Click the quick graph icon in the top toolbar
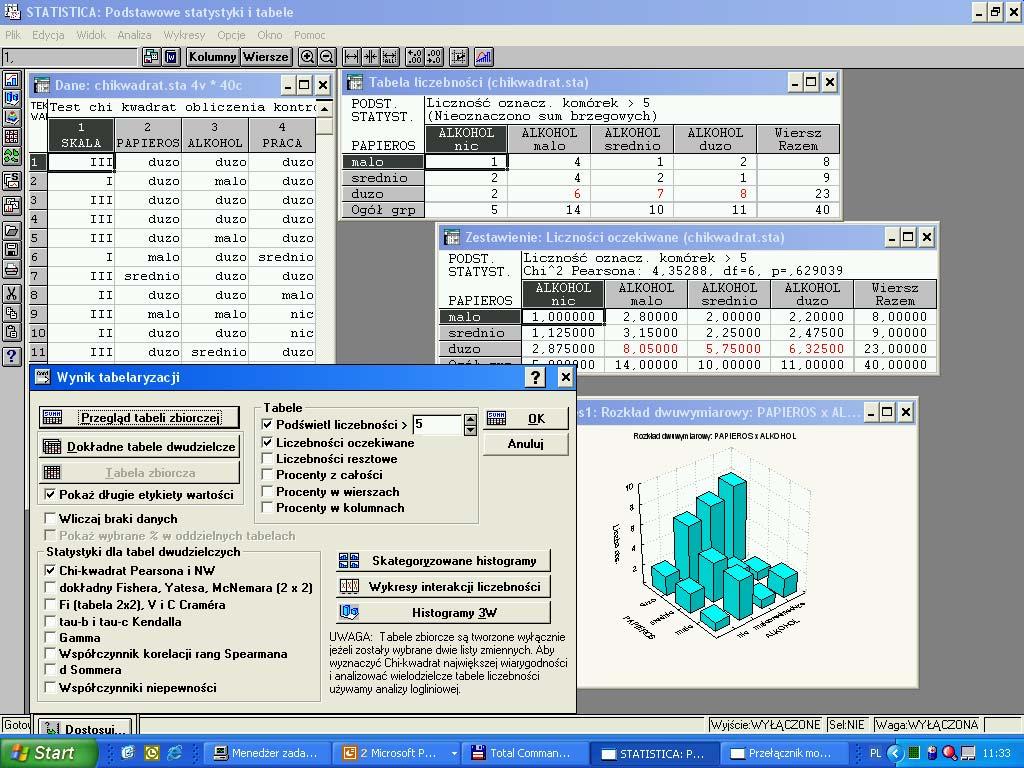 point(484,57)
